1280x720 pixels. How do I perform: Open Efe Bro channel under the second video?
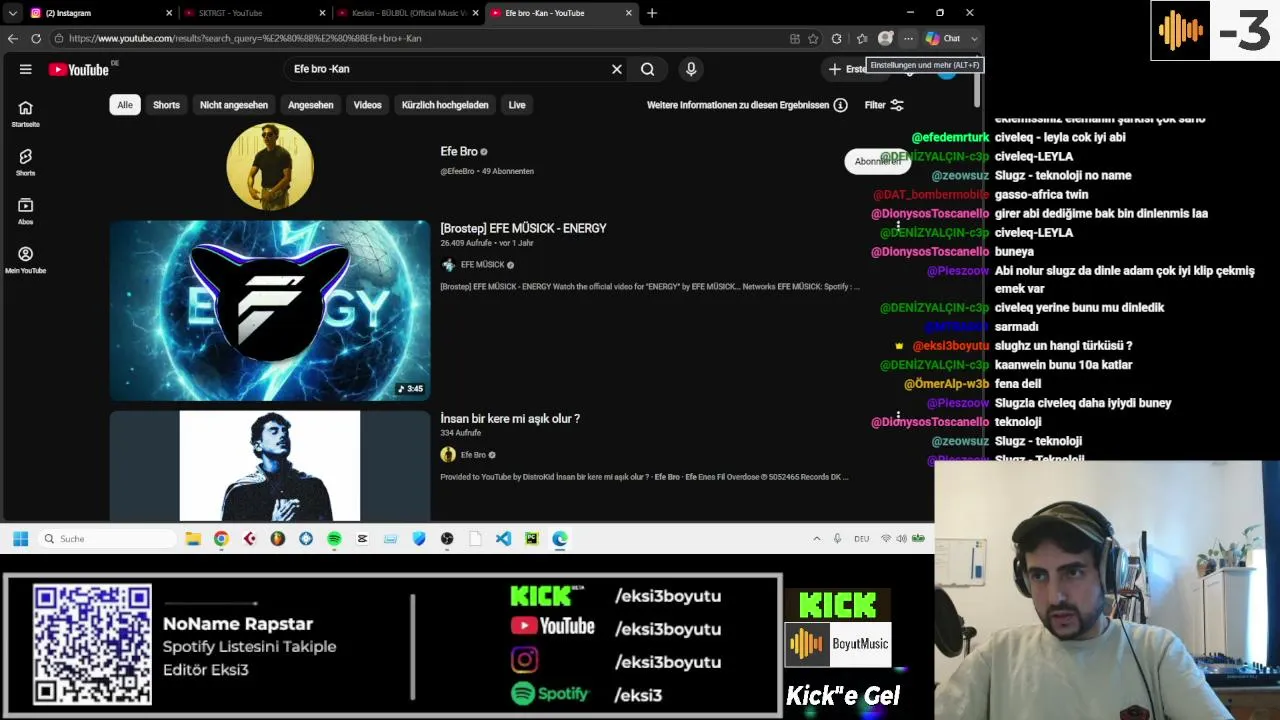[473, 455]
